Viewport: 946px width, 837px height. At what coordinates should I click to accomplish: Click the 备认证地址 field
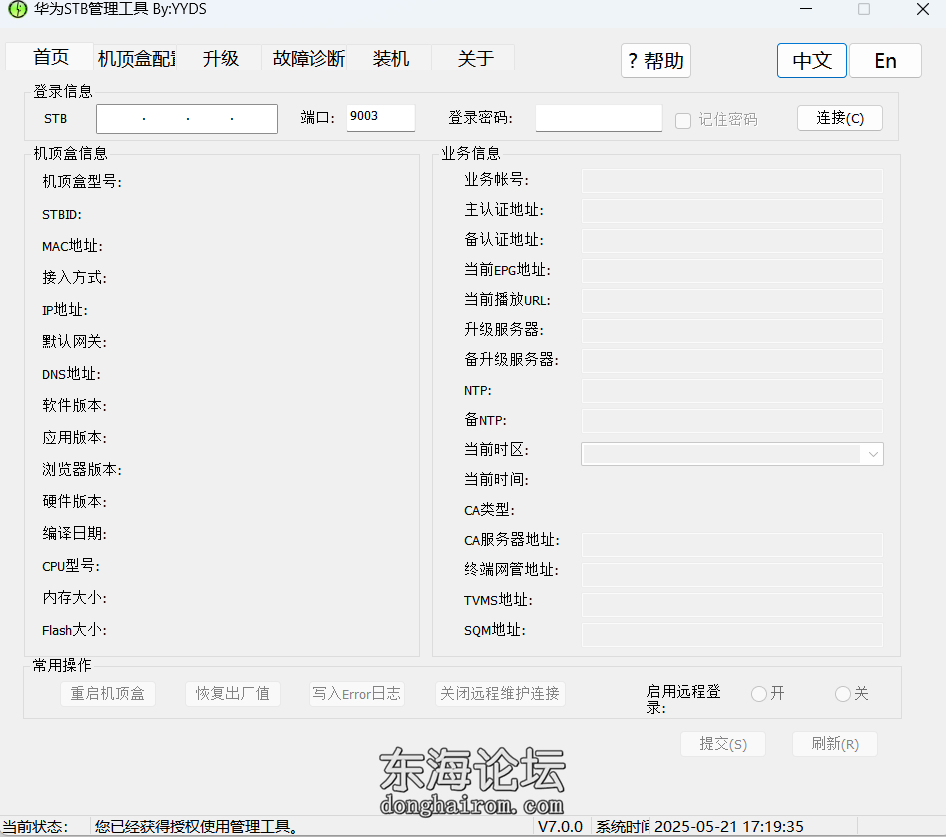tap(732, 241)
